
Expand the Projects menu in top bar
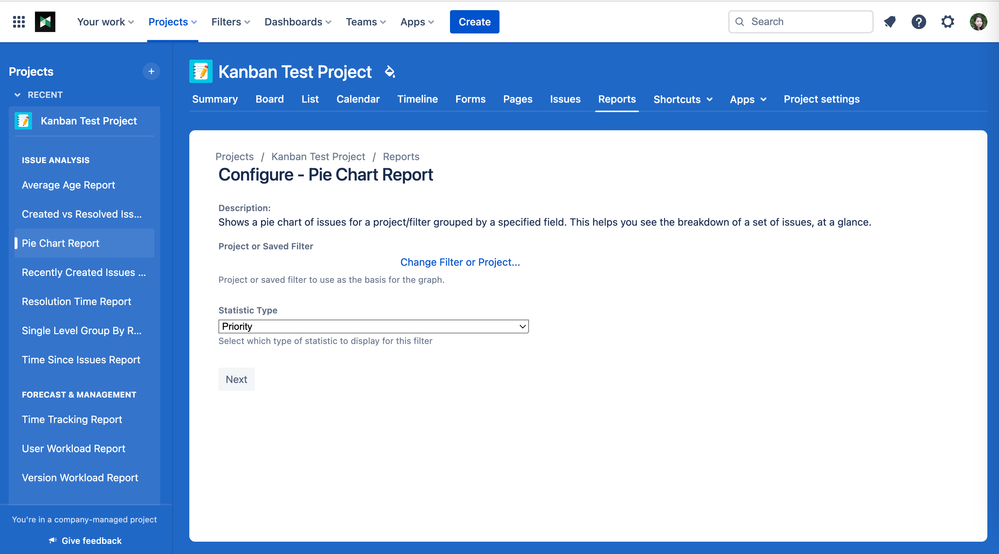[173, 22]
